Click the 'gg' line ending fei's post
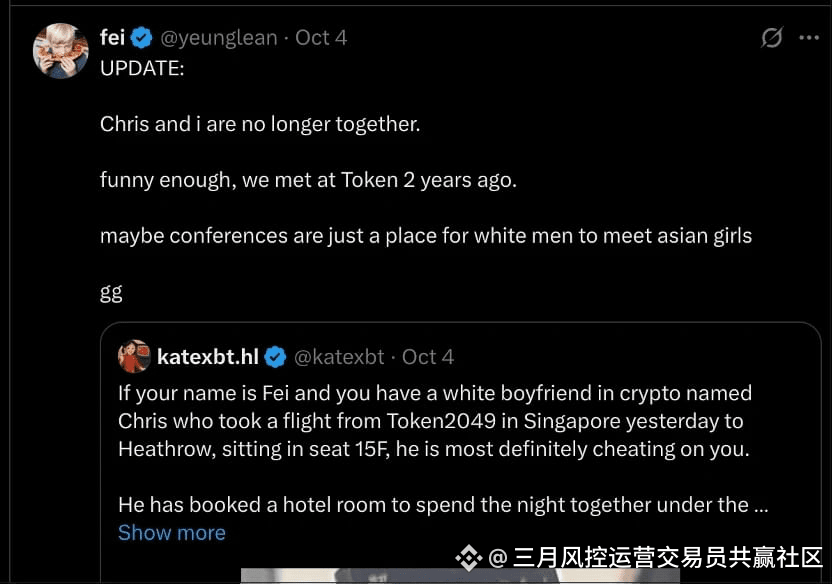832x584 pixels. coord(111,292)
